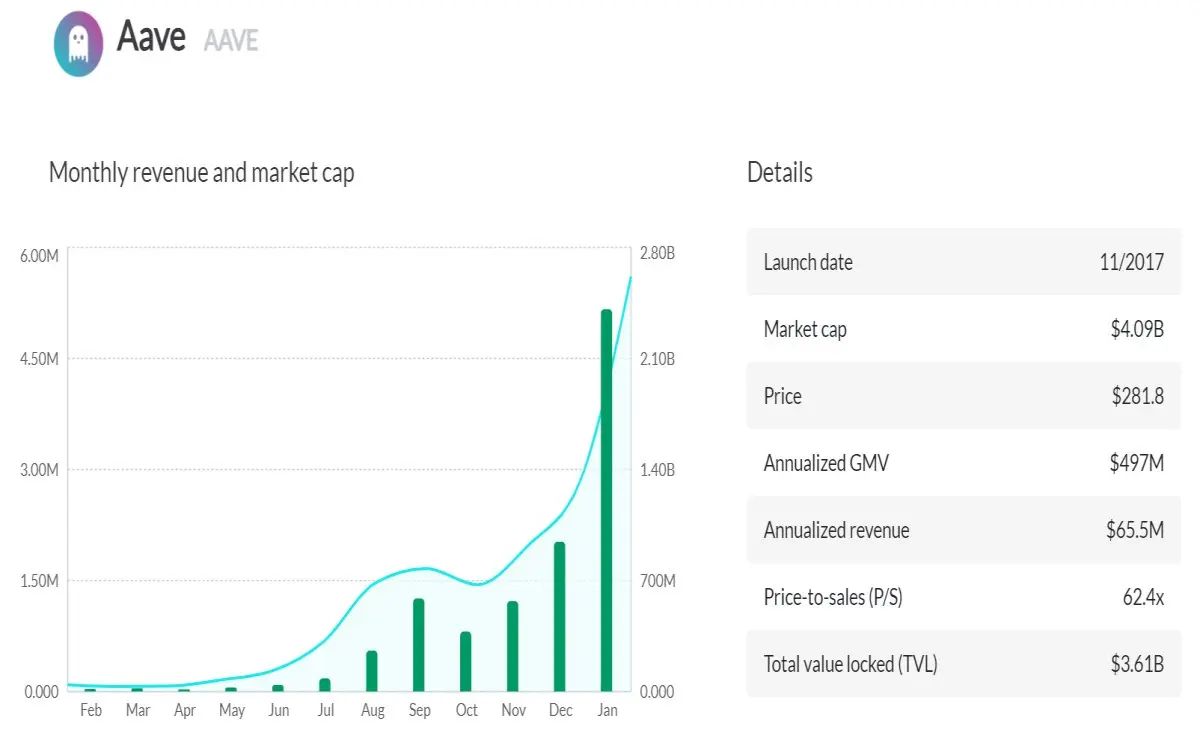Click the 11/2017 launch date value
1200x747 pixels.
tap(1130, 263)
